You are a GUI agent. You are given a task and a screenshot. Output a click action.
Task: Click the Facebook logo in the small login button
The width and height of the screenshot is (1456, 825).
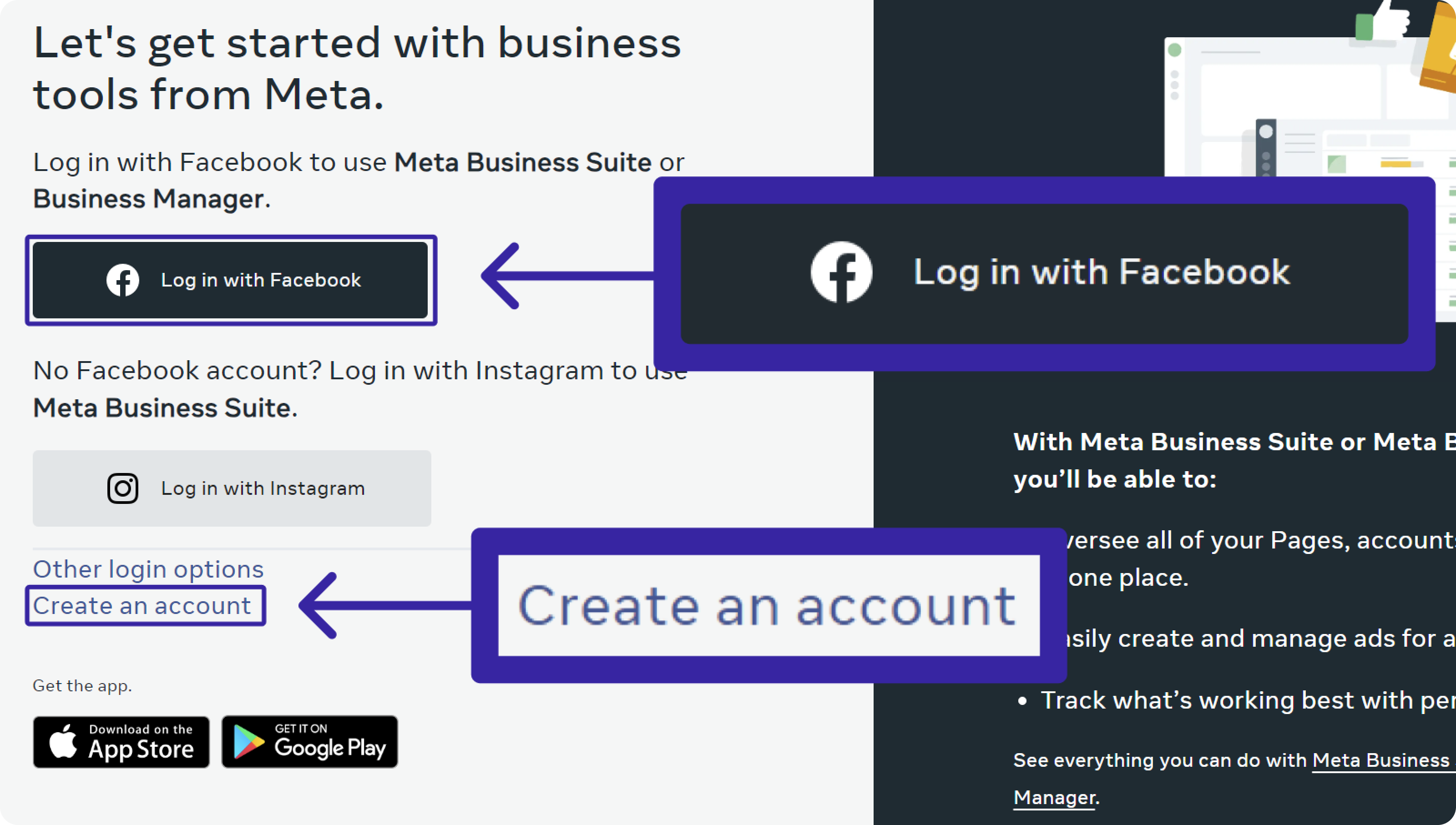(x=122, y=280)
